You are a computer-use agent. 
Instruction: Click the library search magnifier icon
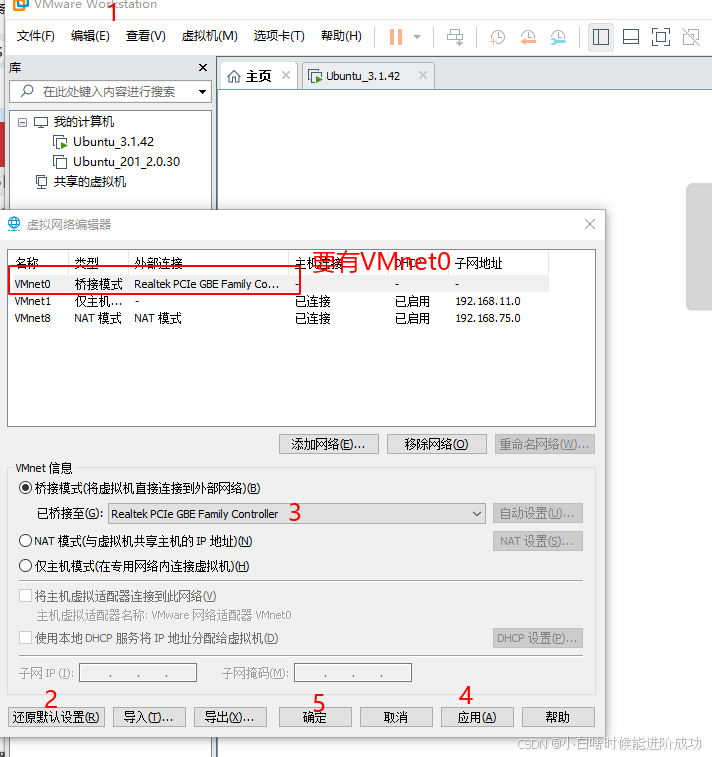pyautogui.click(x=27, y=91)
